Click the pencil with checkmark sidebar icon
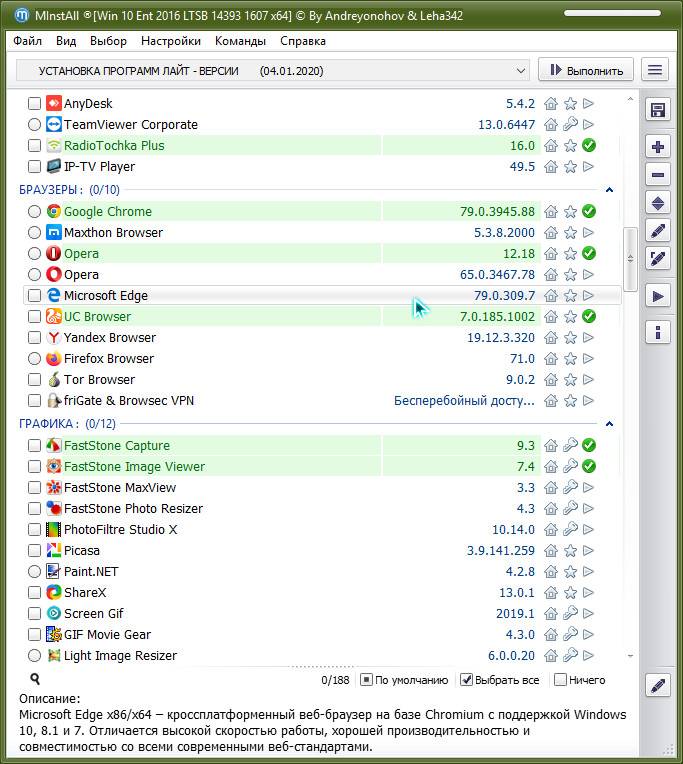Image resolution: width=683 pixels, height=764 pixels. [658, 258]
